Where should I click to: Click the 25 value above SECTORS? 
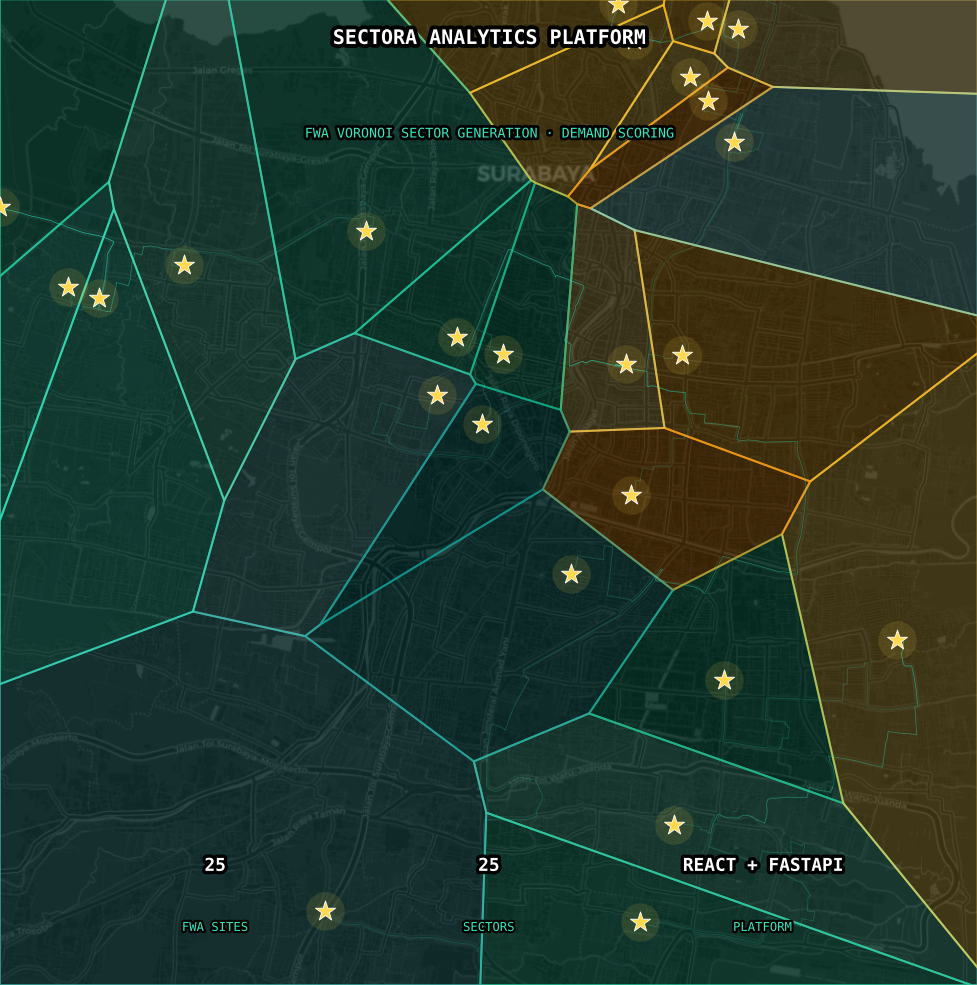point(488,864)
